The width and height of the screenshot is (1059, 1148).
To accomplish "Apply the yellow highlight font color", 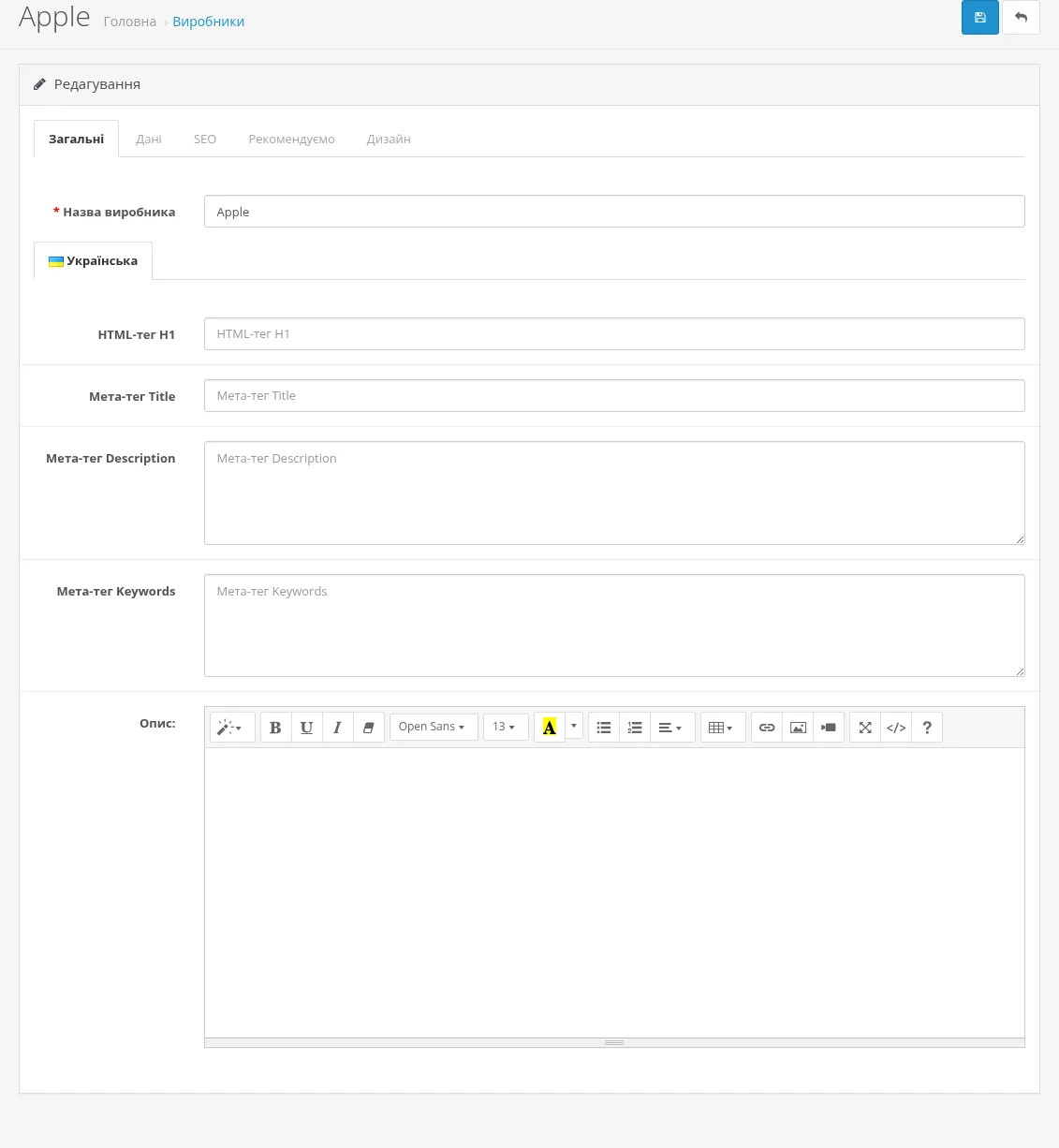I will tap(550, 728).
